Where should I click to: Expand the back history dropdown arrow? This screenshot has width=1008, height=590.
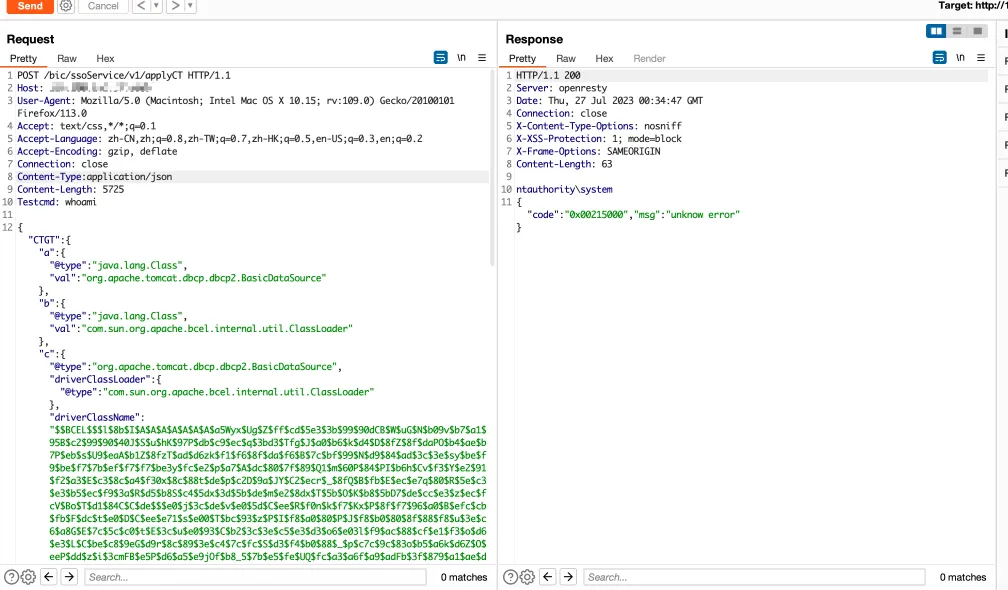pos(156,6)
